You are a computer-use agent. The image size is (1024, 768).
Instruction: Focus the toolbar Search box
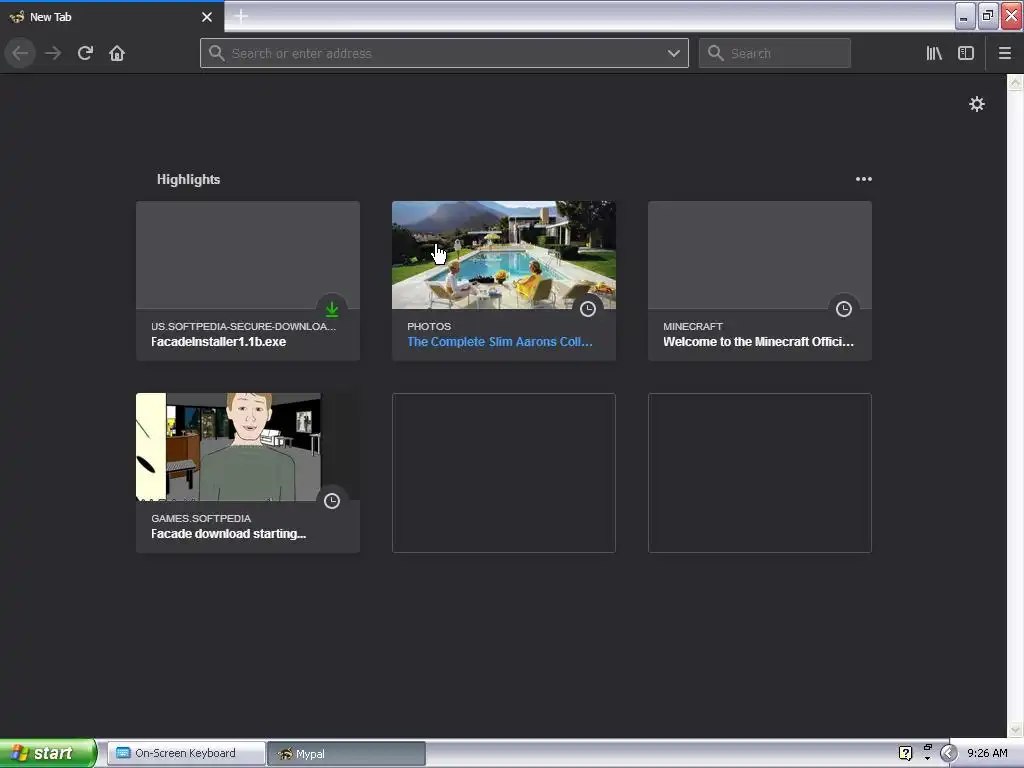(775, 53)
